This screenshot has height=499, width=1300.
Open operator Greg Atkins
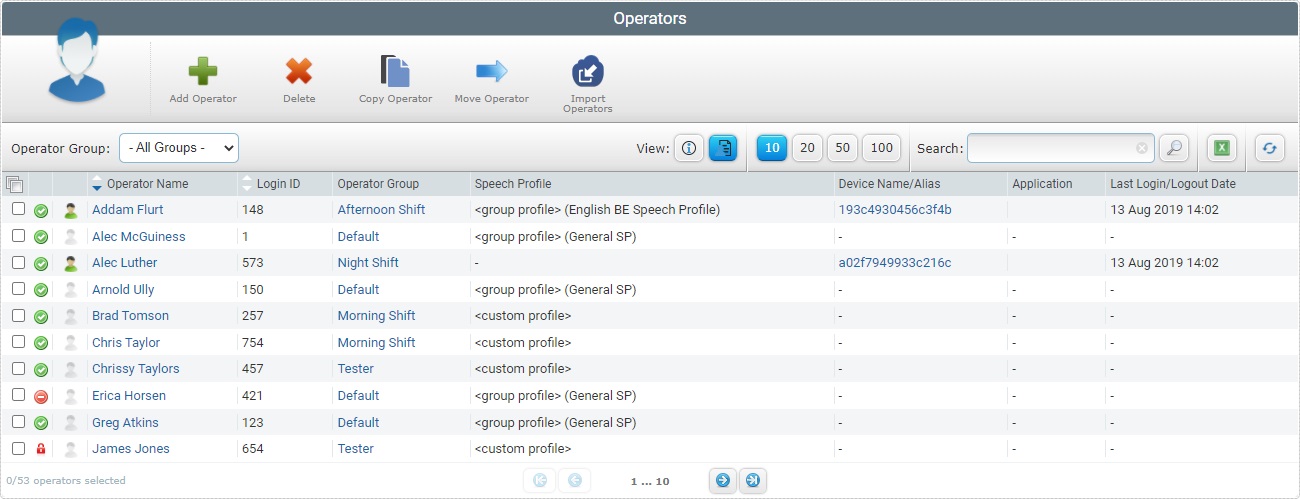(x=125, y=423)
